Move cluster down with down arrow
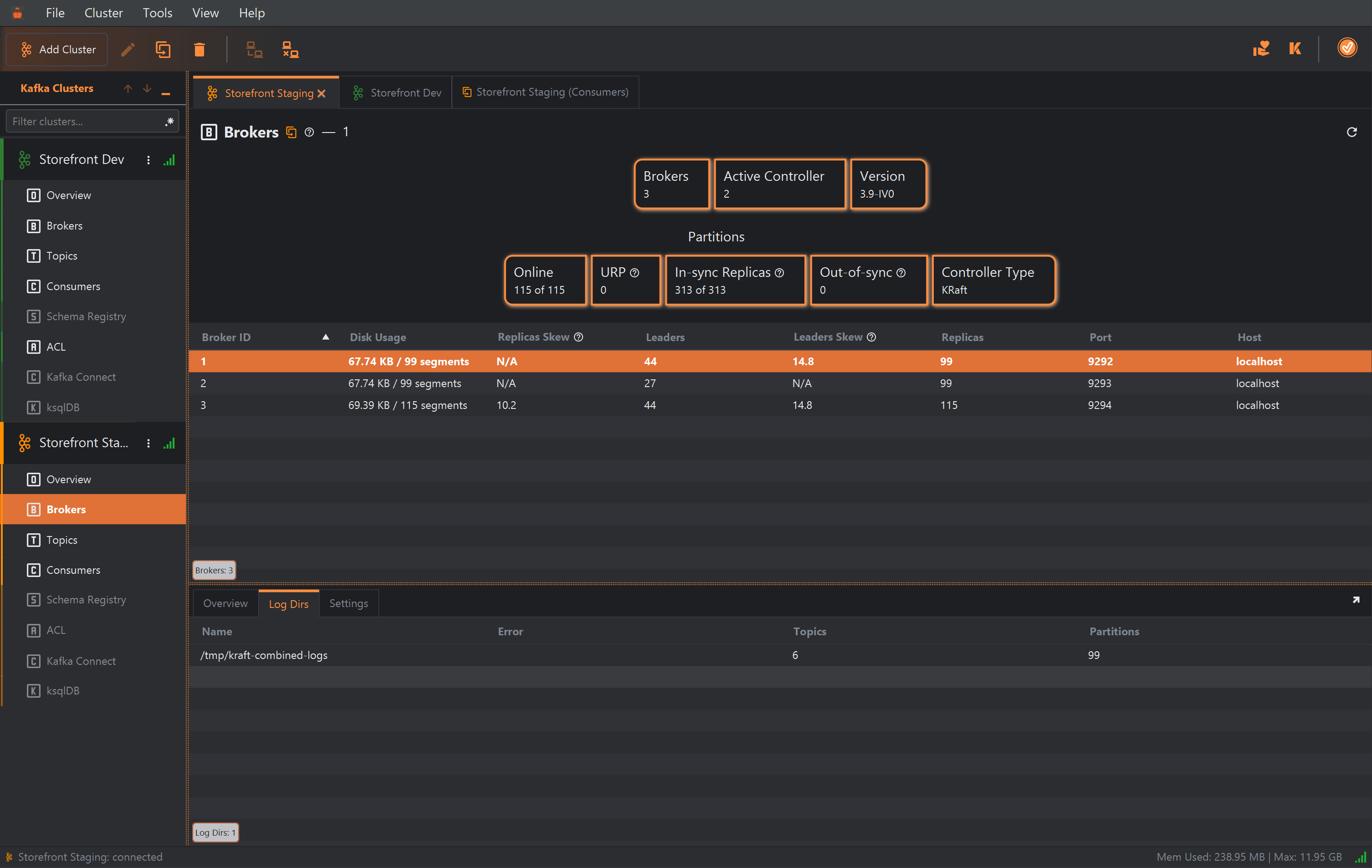 tap(147, 88)
